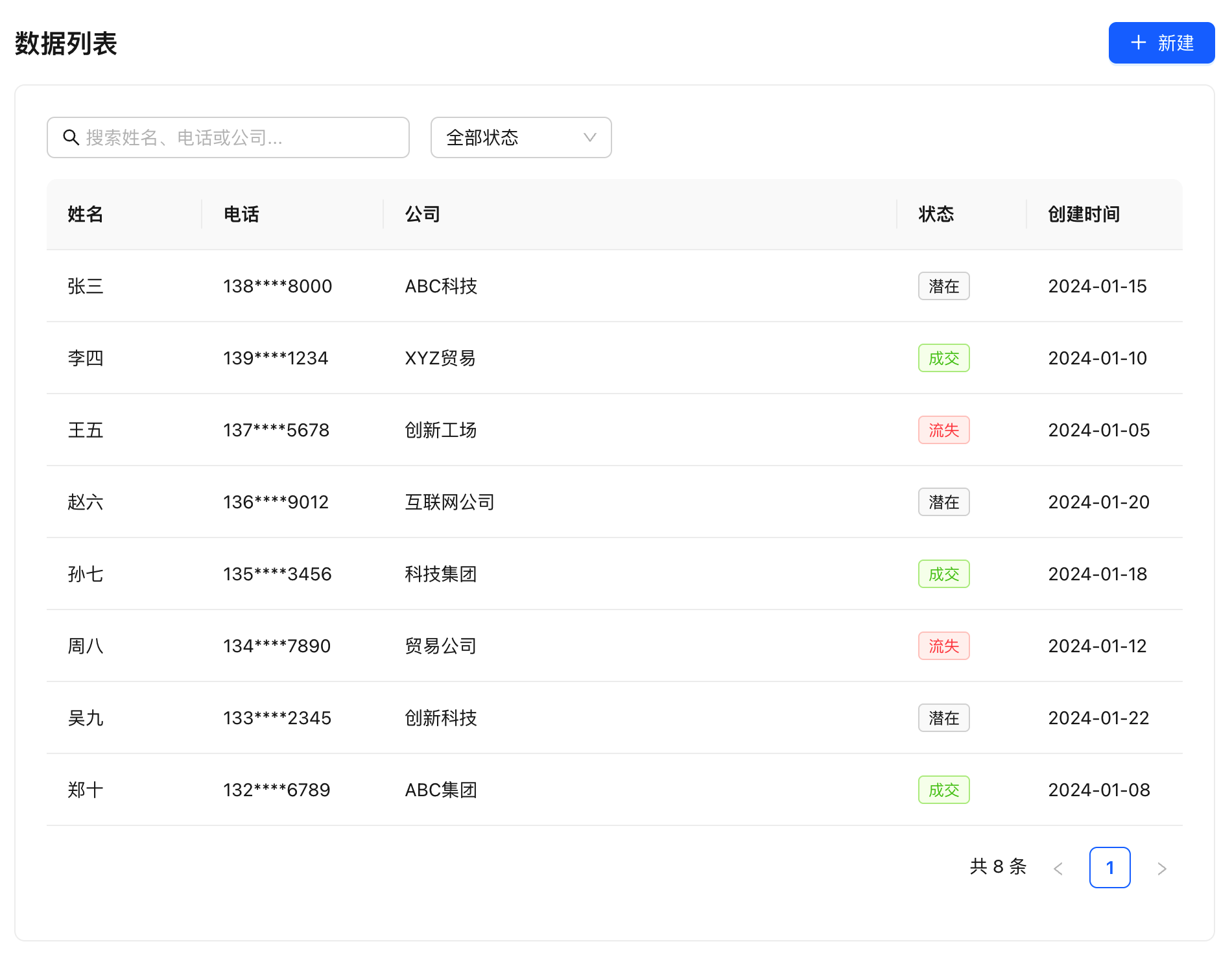
Task: Click the previous page arrow
Action: pyautogui.click(x=1059, y=868)
